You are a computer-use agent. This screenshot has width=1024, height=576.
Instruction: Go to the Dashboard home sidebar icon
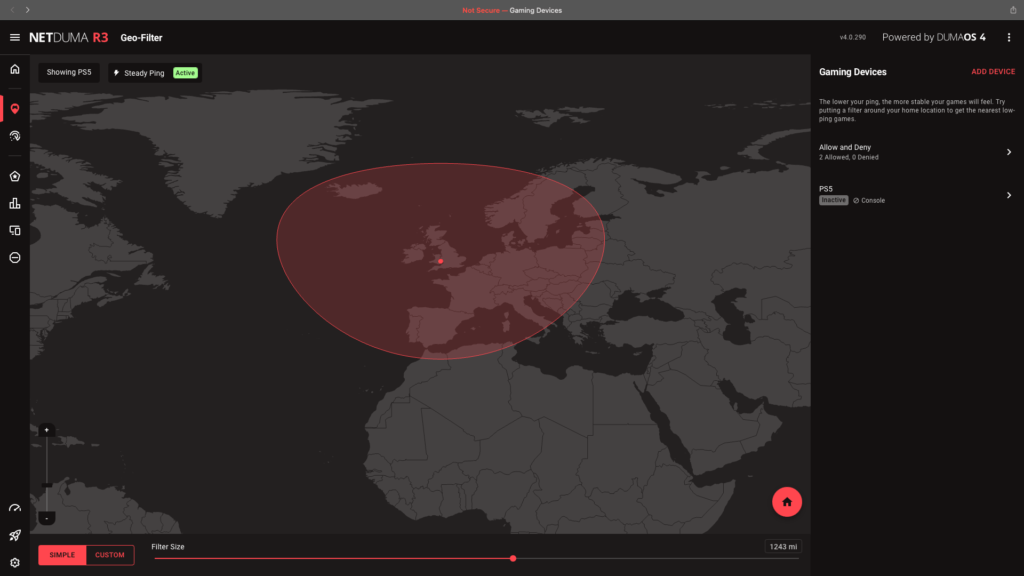coord(14,69)
